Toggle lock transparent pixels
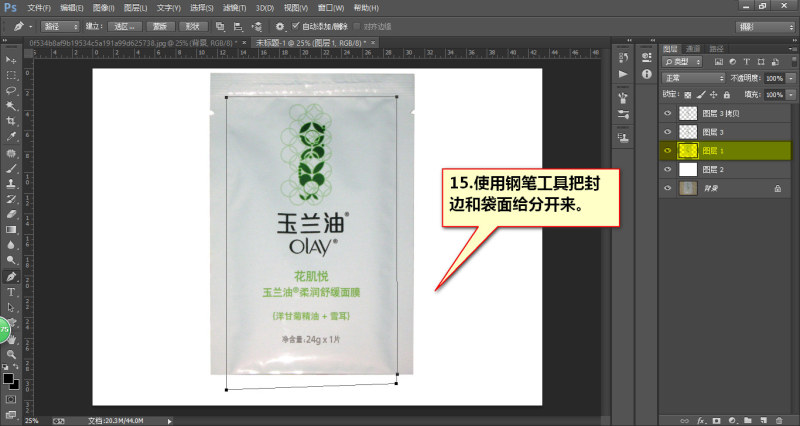The image size is (800, 426). point(688,94)
